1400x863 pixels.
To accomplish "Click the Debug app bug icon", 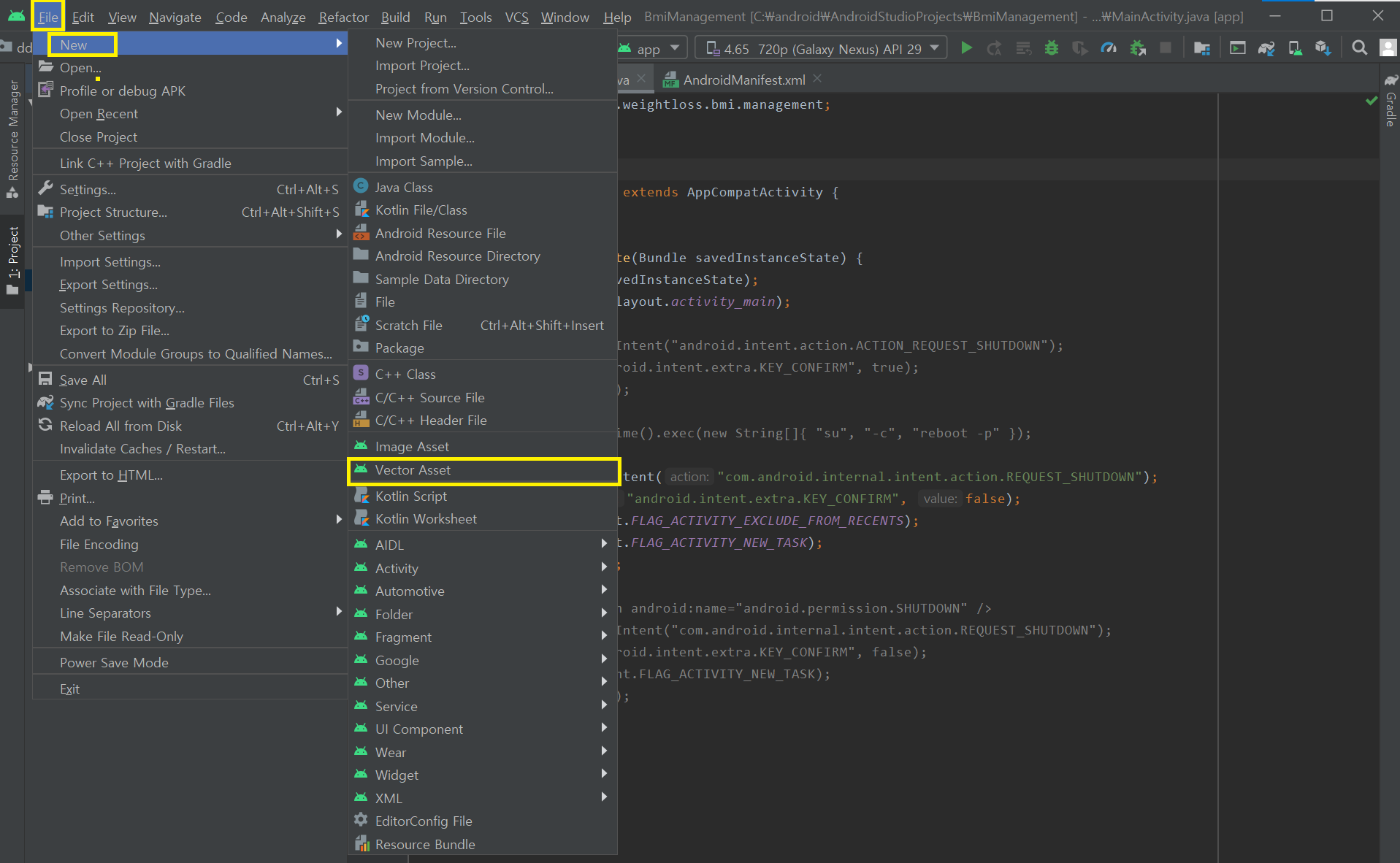I will click(1051, 48).
